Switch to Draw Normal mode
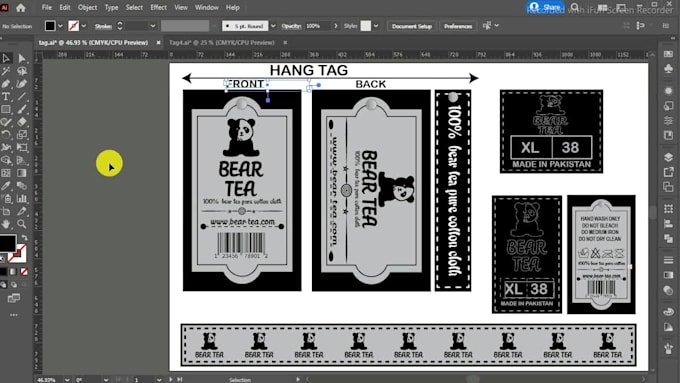 3,285
